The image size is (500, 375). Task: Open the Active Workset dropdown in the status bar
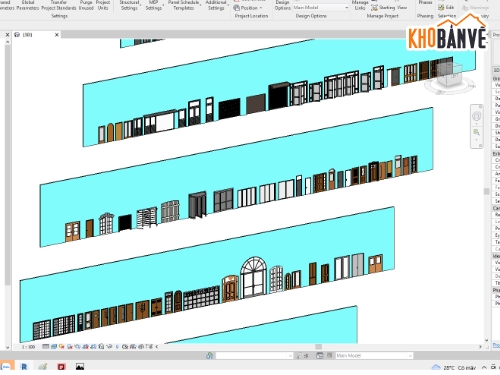254,356
